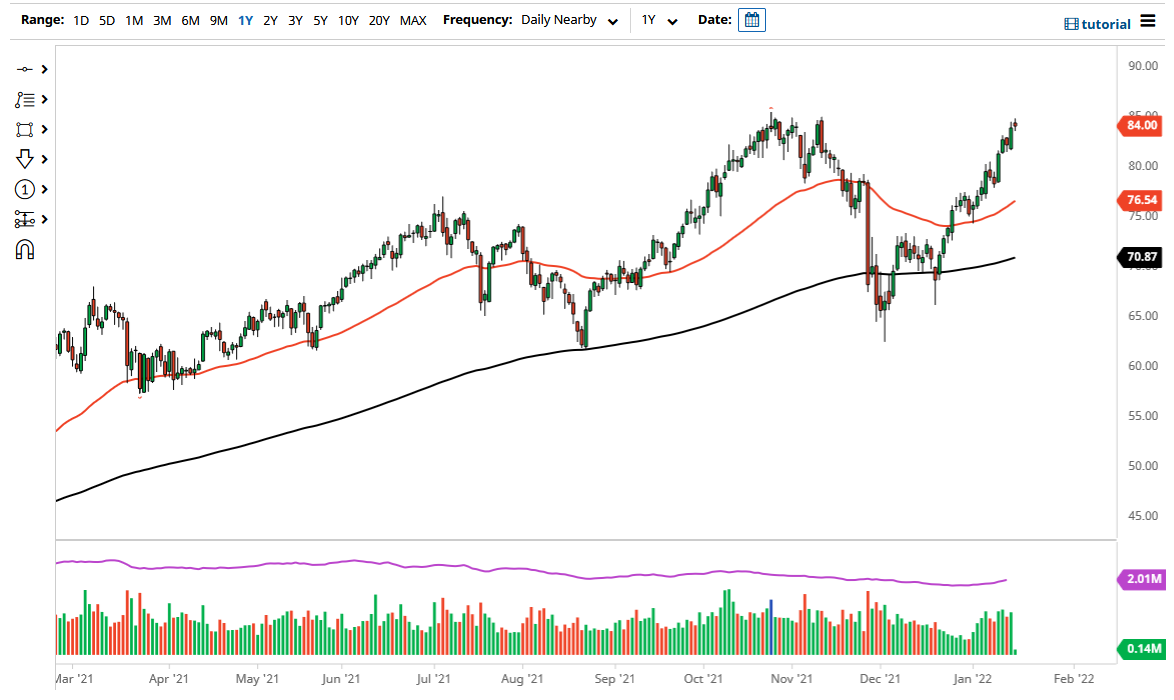Select the 5Y range tab
The width and height of the screenshot is (1174, 700).
click(319, 20)
